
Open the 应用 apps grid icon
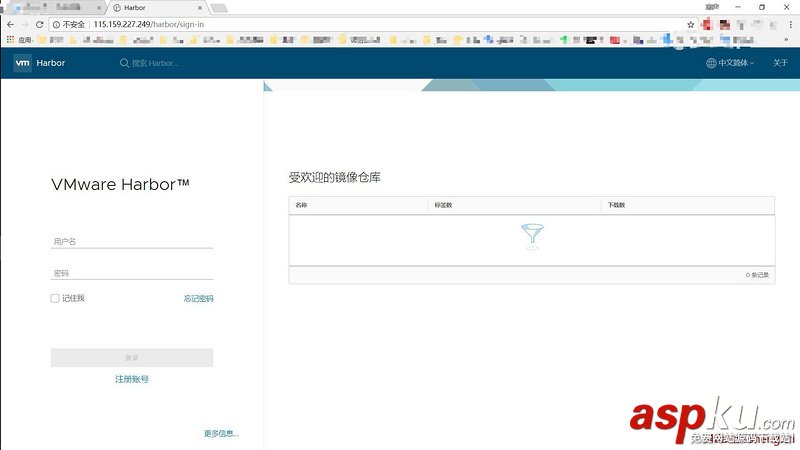click(x=10, y=39)
